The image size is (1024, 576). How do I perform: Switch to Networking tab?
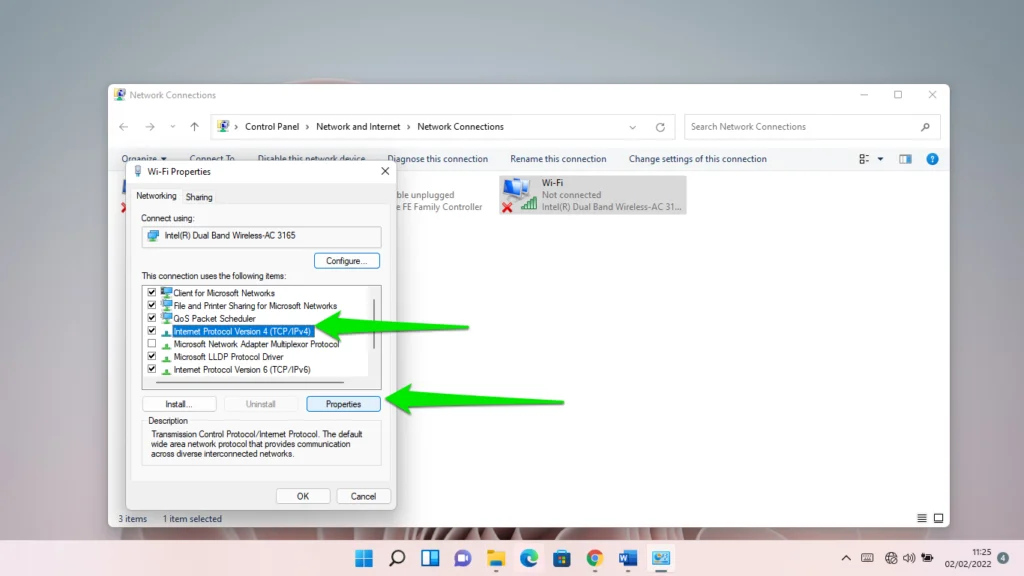[156, 196]
